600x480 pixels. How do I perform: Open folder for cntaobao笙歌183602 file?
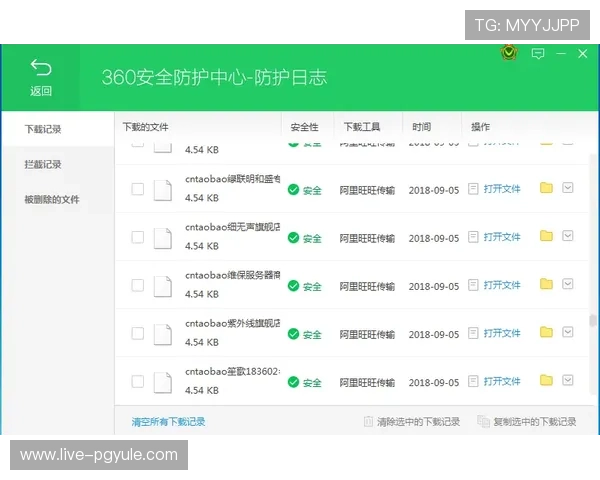[x=546, y=380]
